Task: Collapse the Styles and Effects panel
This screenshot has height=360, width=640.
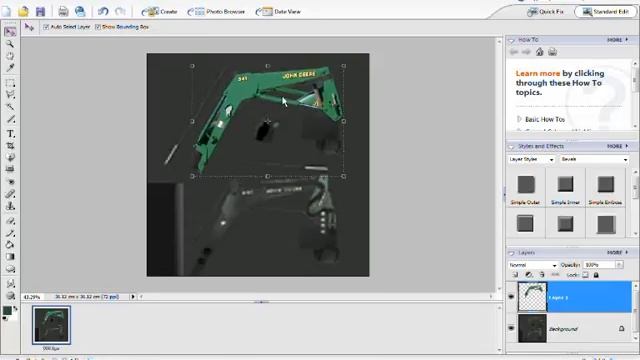Action: point(511,146)
